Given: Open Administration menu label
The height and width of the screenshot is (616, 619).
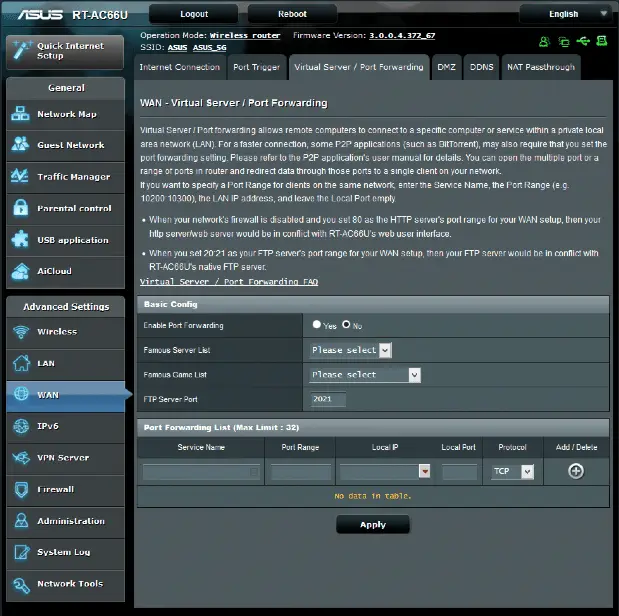Looking at the screenshot, I should coord(71,521).
